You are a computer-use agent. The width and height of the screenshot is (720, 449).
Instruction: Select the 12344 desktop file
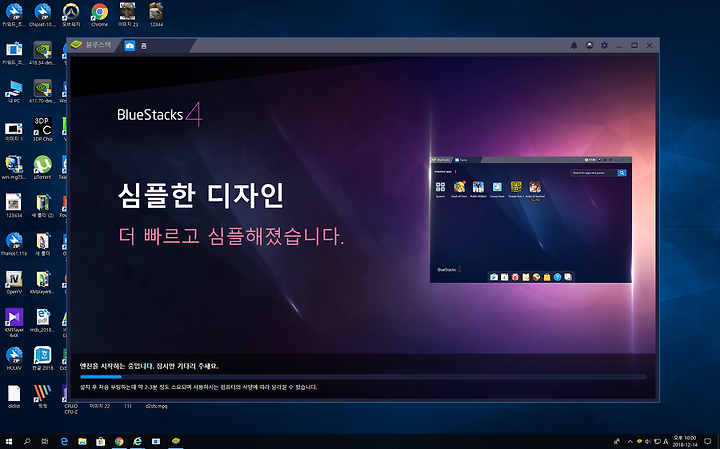[x=156, y=15]
